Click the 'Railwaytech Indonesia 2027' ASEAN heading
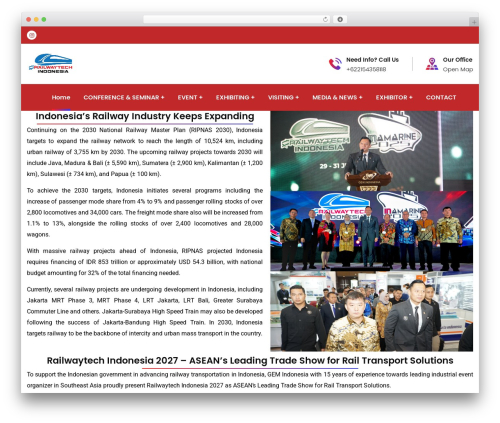 click(250, 360)
